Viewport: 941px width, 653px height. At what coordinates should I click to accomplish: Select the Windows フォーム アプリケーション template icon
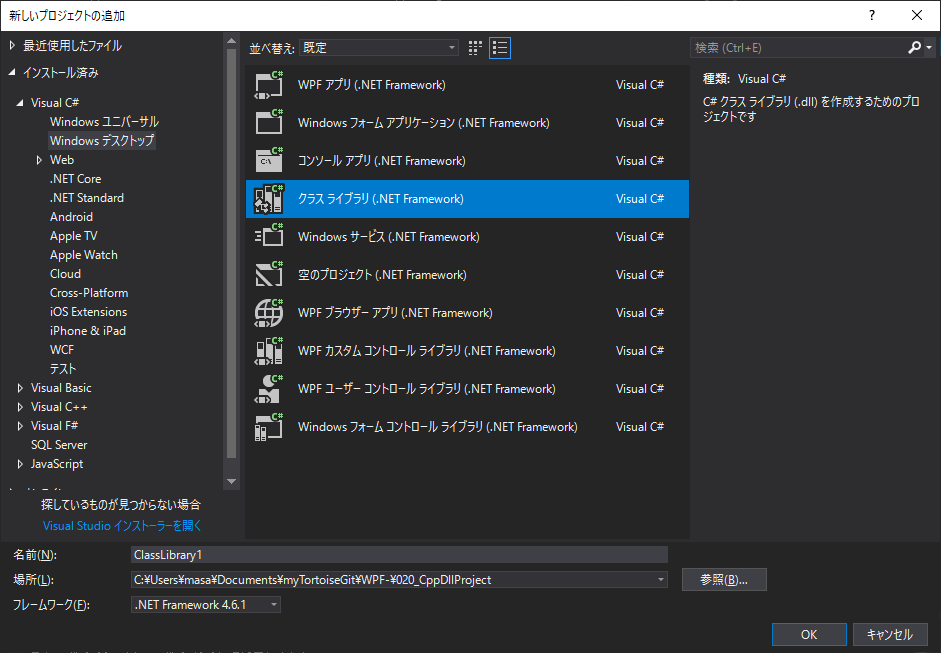click(268, 123)
